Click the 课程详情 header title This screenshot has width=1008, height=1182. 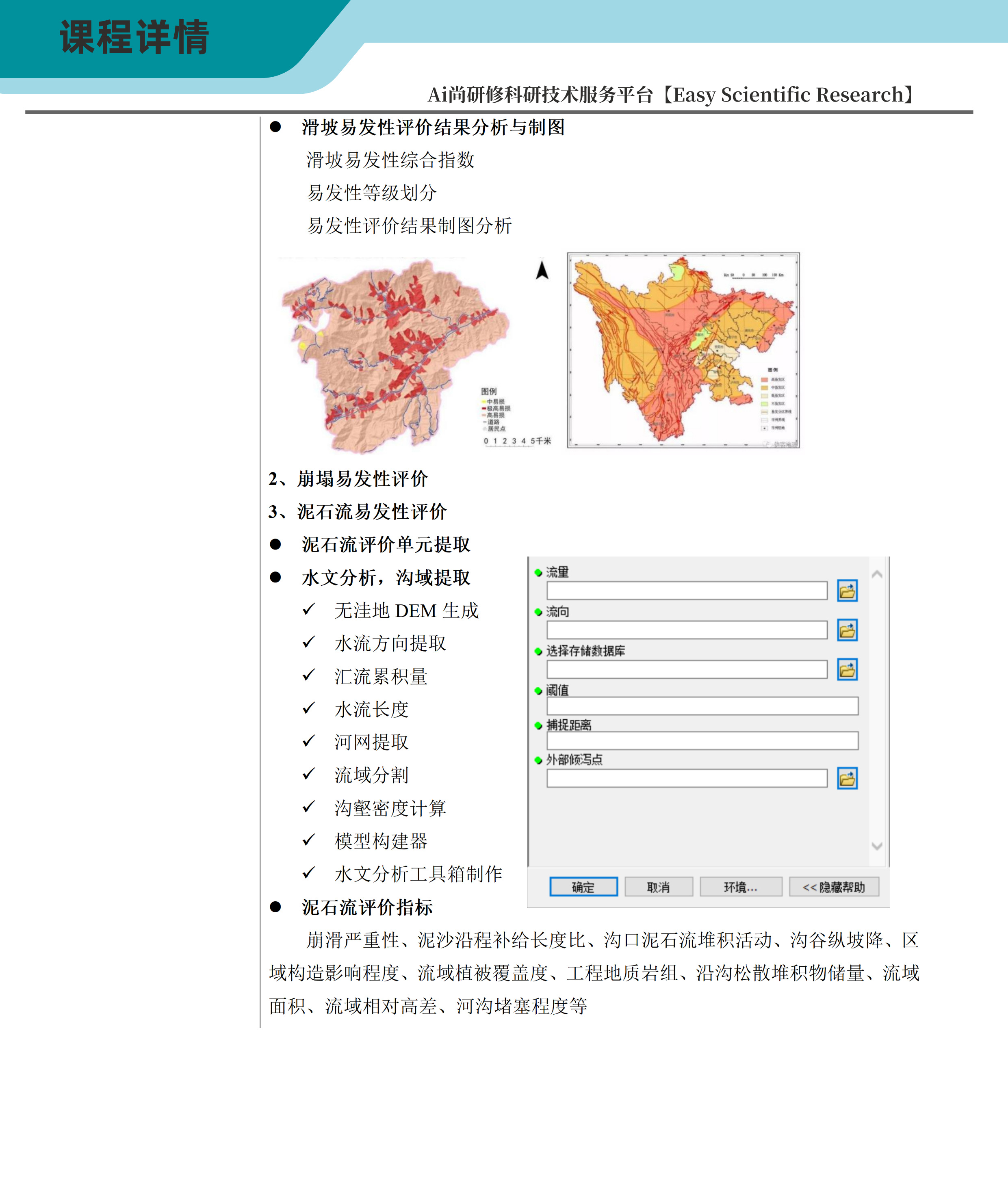134,38
